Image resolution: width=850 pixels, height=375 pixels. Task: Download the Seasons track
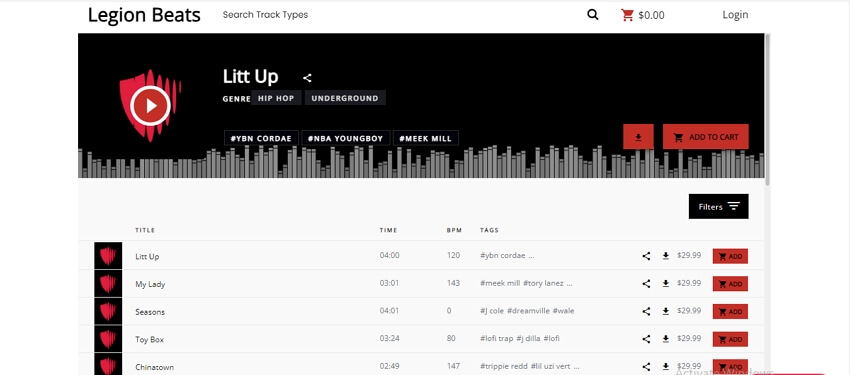pyautogui.click(x=666, y=311)
